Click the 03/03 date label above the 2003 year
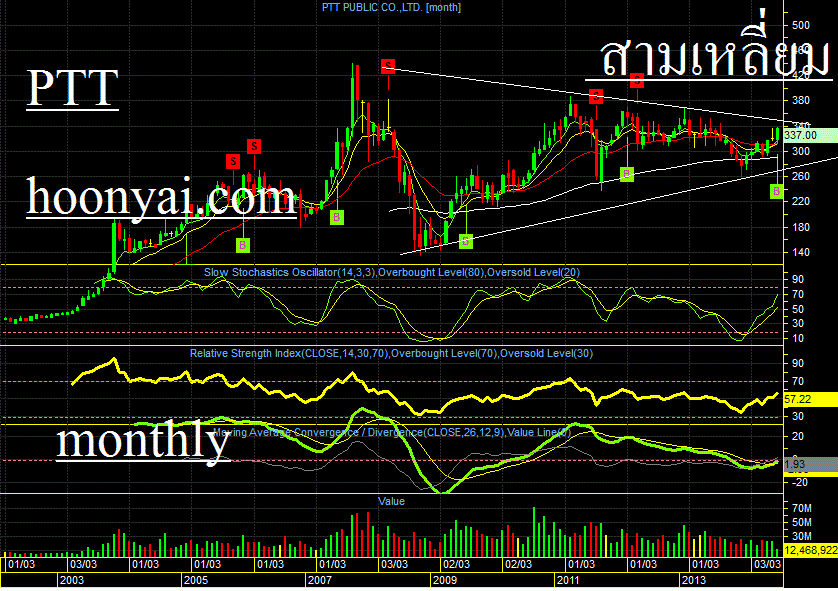This screenshot has width=838, height=591. click(x=83, y=564)
